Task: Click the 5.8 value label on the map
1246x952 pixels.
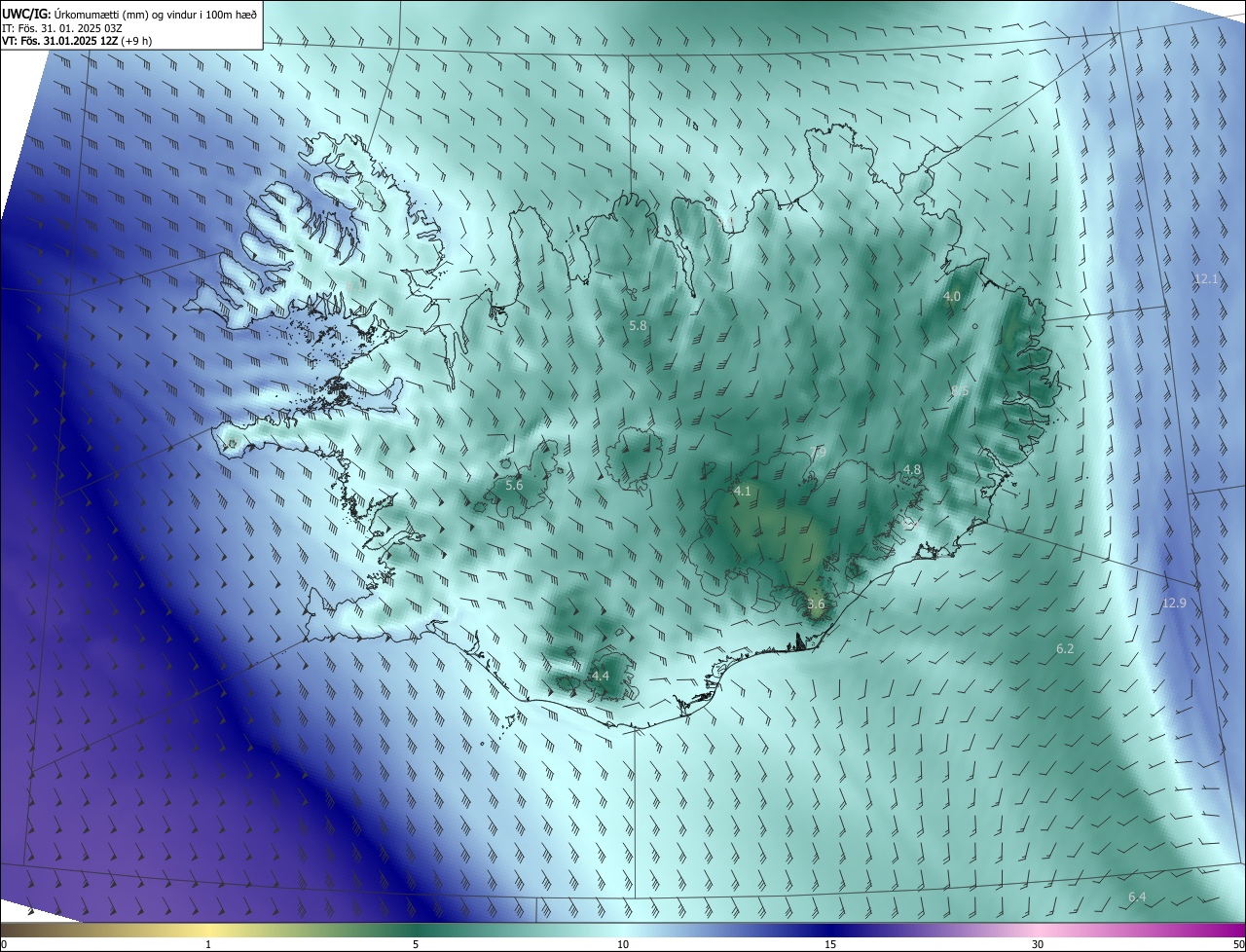Action: 639,325
